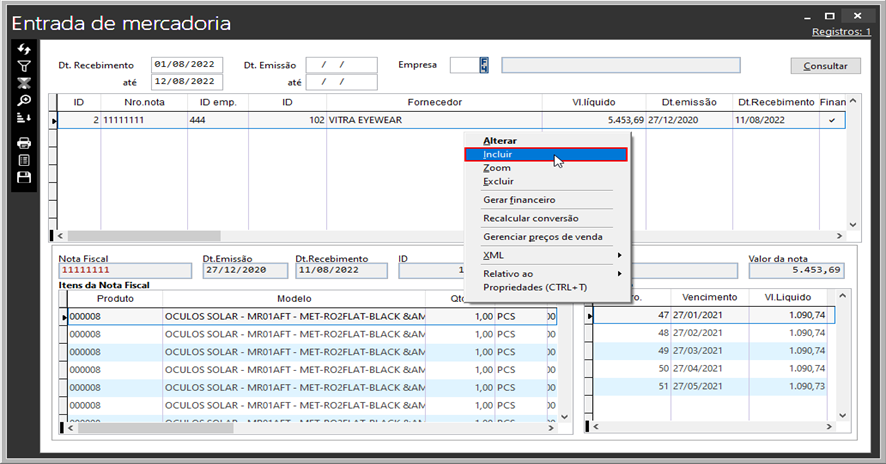This screenshot has height=464, width=886.
Task: Open the Empresa F4 lookup button
Action: (483, 65)
